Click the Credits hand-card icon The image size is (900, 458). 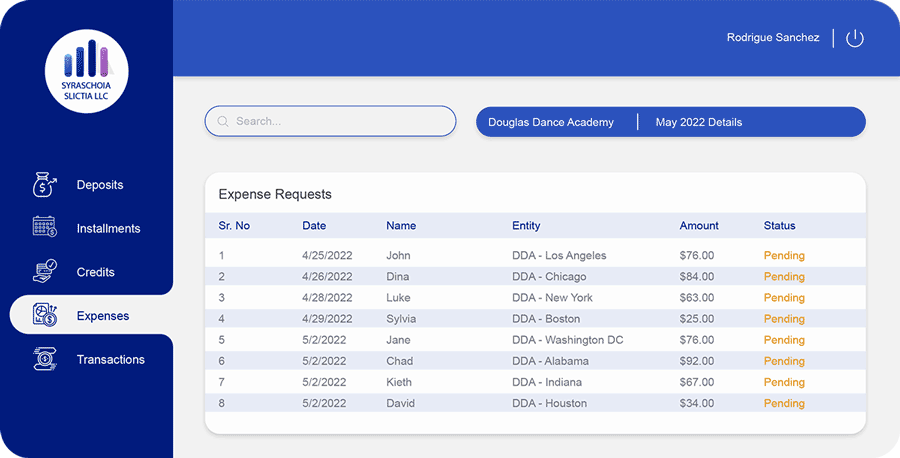pyautogui.click(x=45, y=271)
